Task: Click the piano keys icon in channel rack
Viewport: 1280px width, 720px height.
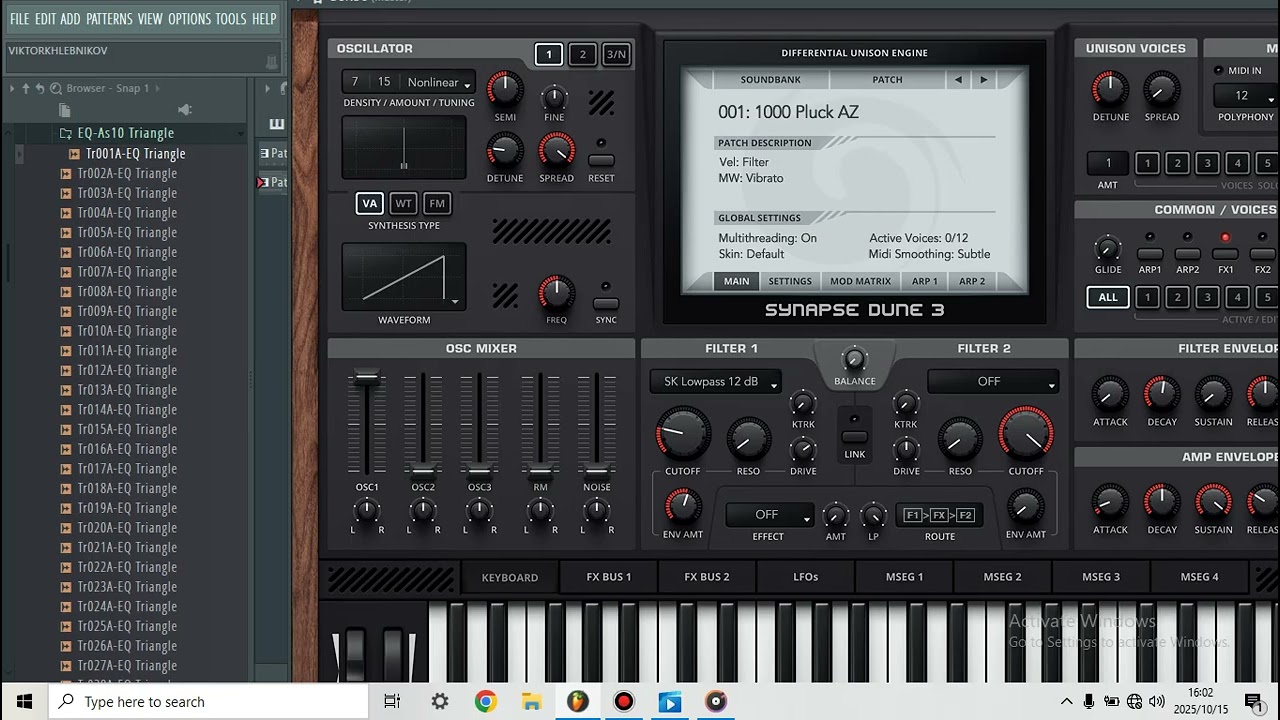Action: pos(277,124)
